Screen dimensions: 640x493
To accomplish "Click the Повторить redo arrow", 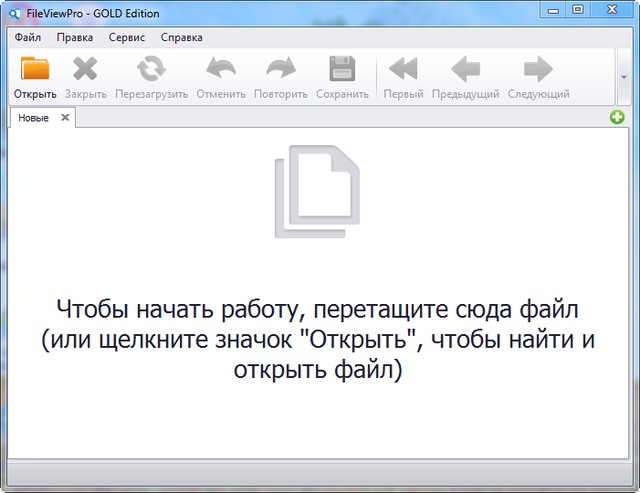I will 281,70.
